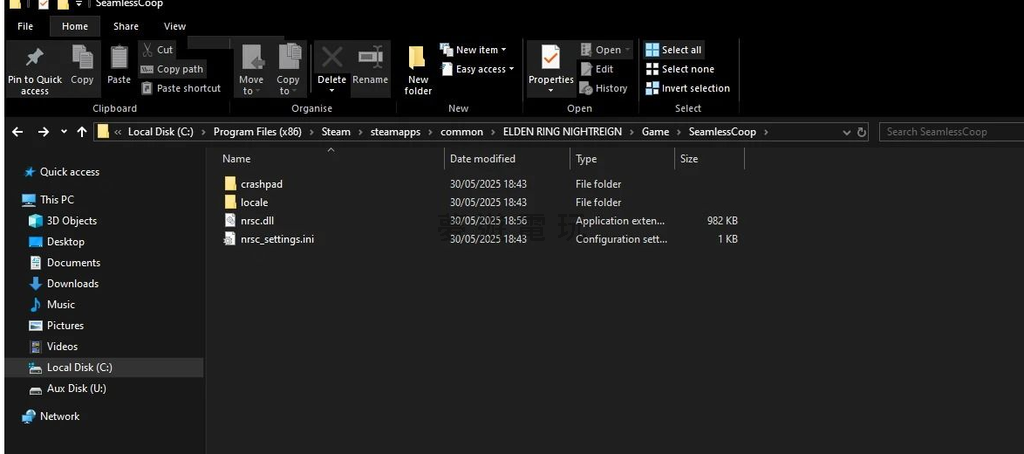1024x454 pixels.
Task: Click the Delete icon in Organise group
Action: tap(332, 59)
